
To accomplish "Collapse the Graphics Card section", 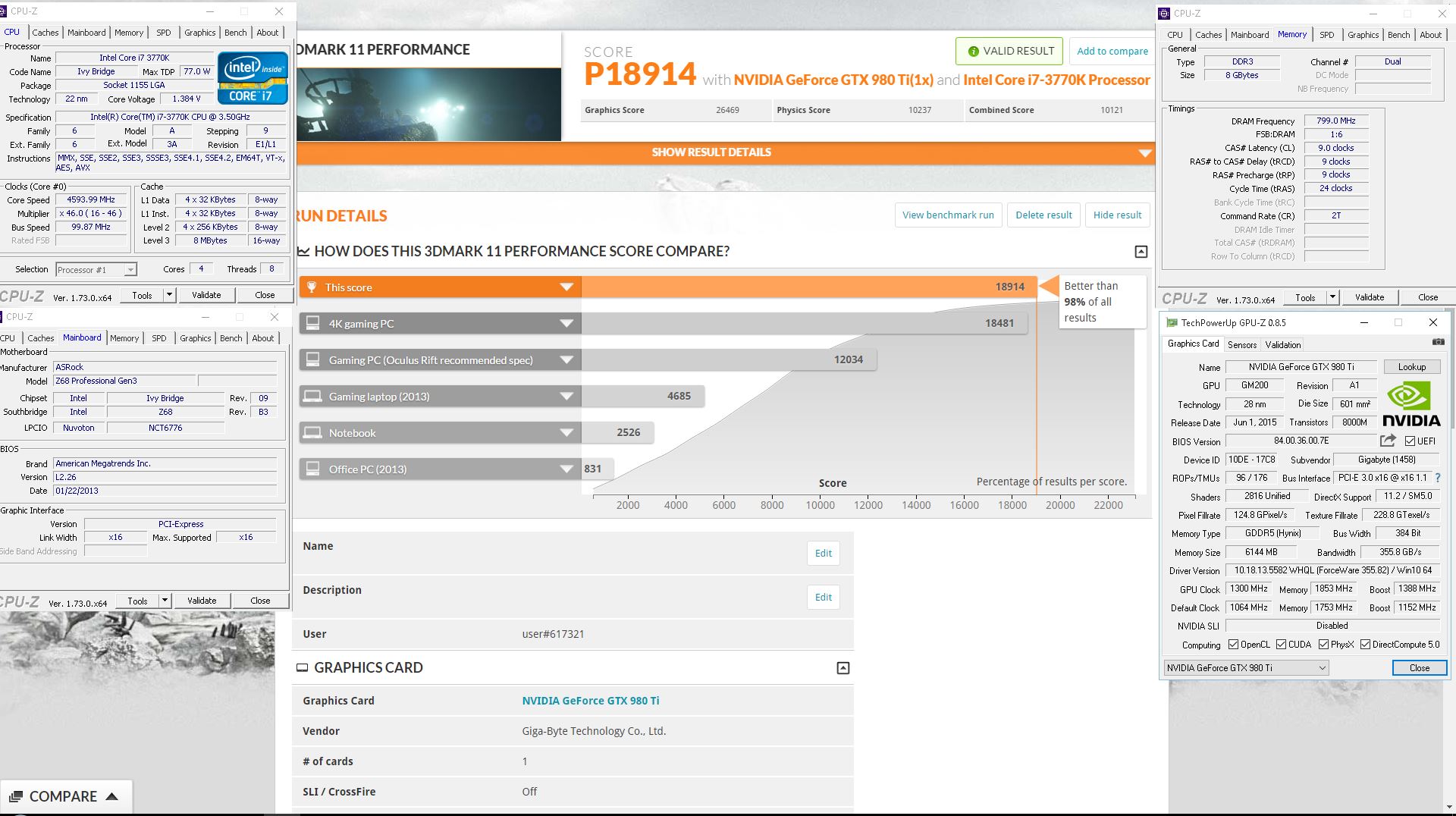I will 843,668.
